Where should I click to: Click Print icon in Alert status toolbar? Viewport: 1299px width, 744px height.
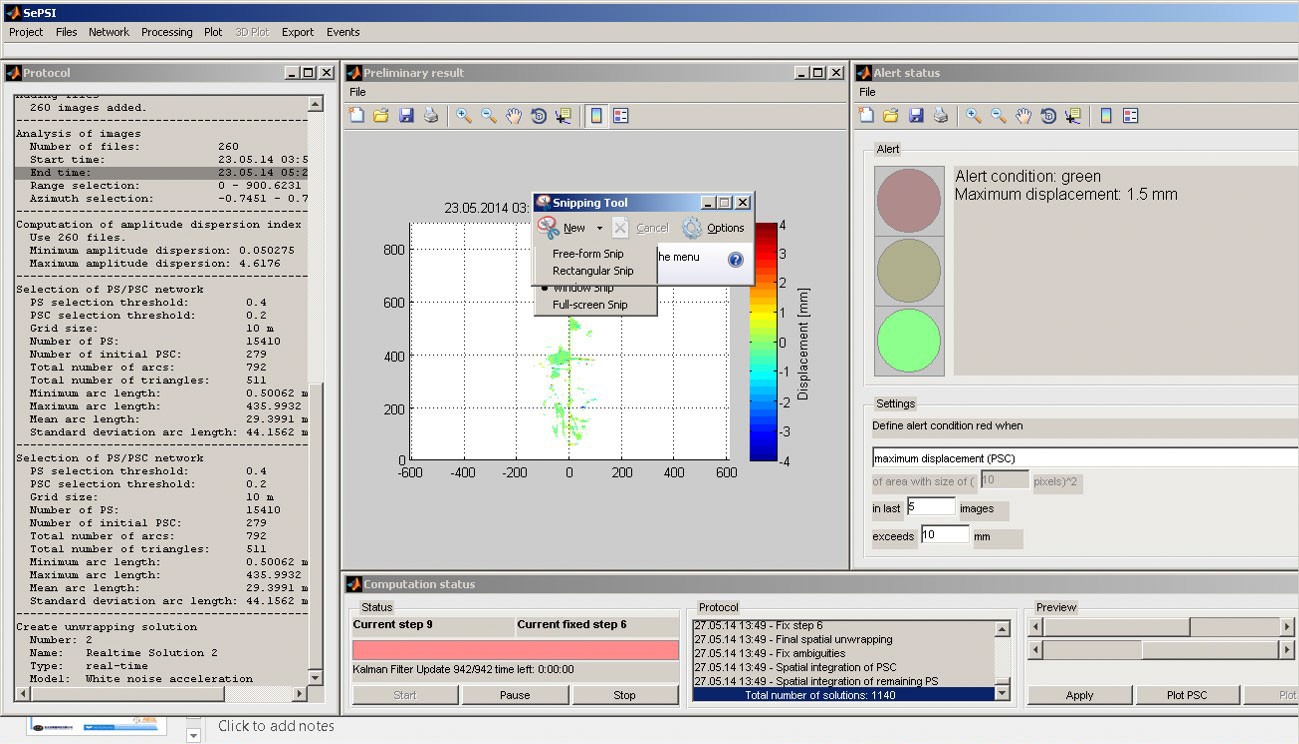coord(940,116)
